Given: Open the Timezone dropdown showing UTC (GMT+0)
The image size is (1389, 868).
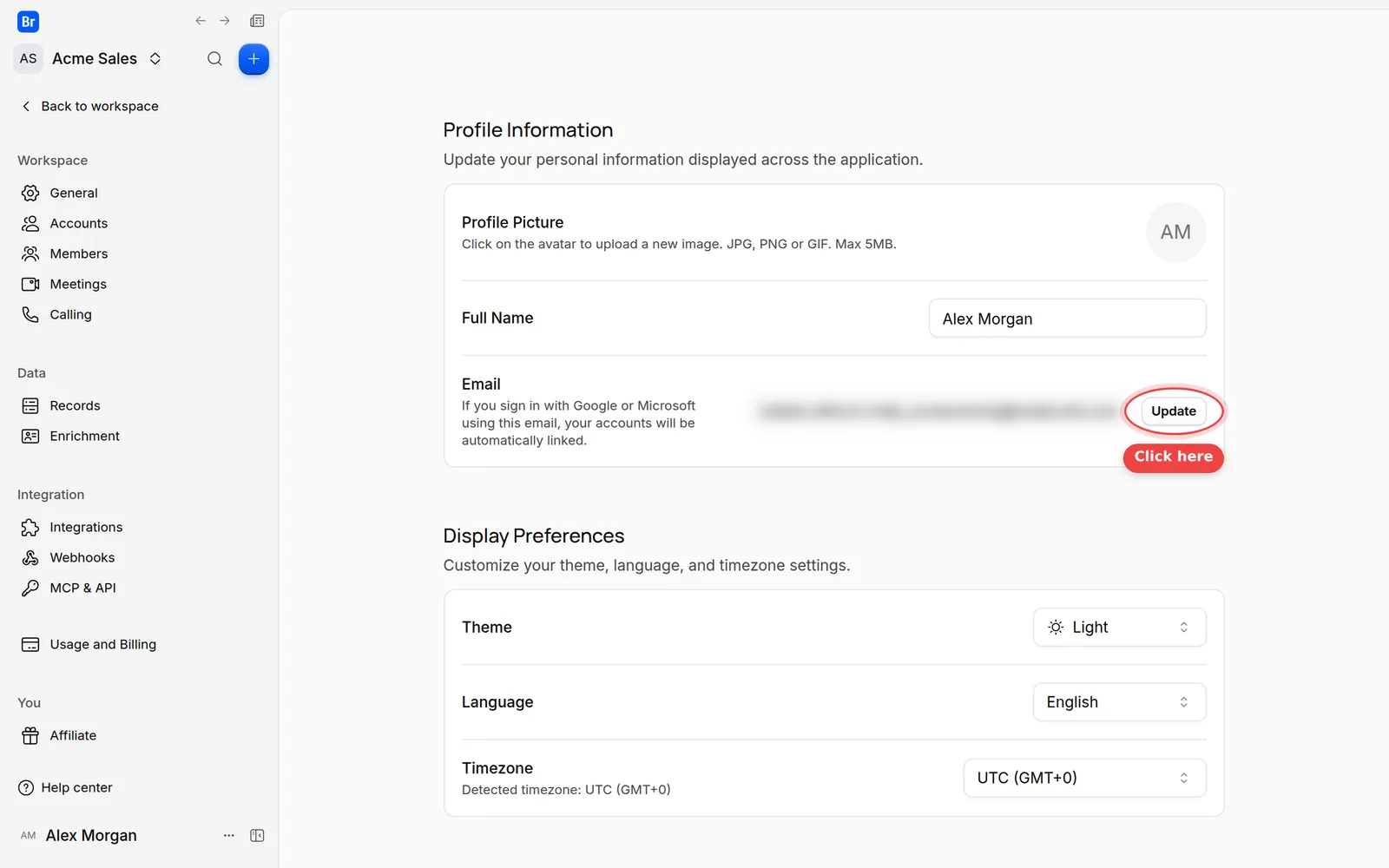Looking at the screenshot, I should click(1084, 778).
